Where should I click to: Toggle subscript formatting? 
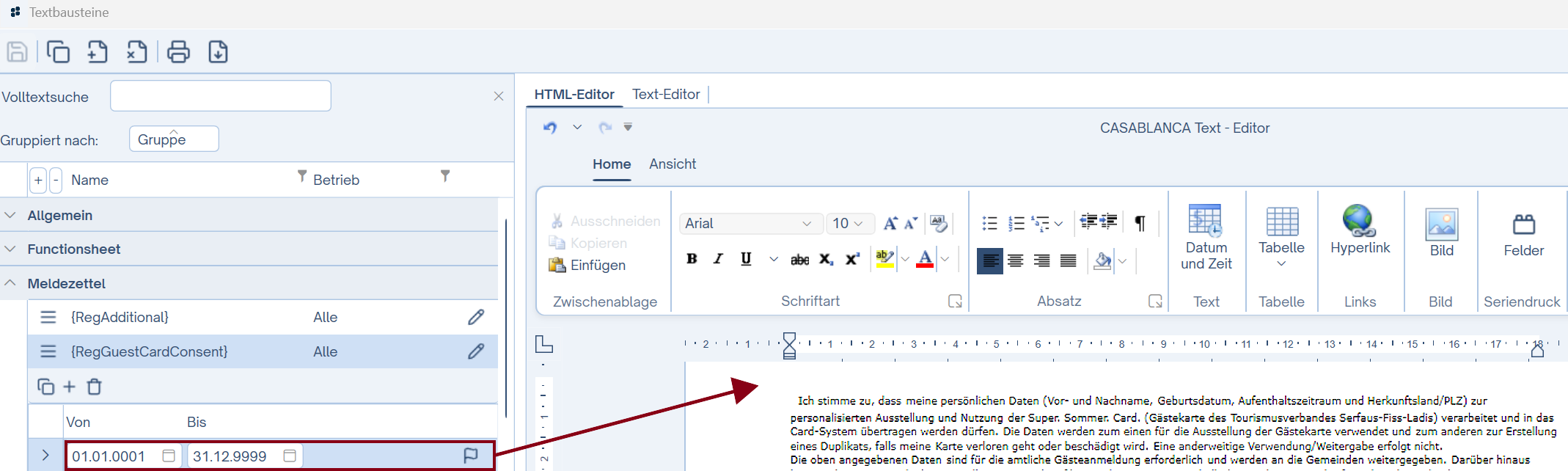pyautogui.click(x=826, y=259)
